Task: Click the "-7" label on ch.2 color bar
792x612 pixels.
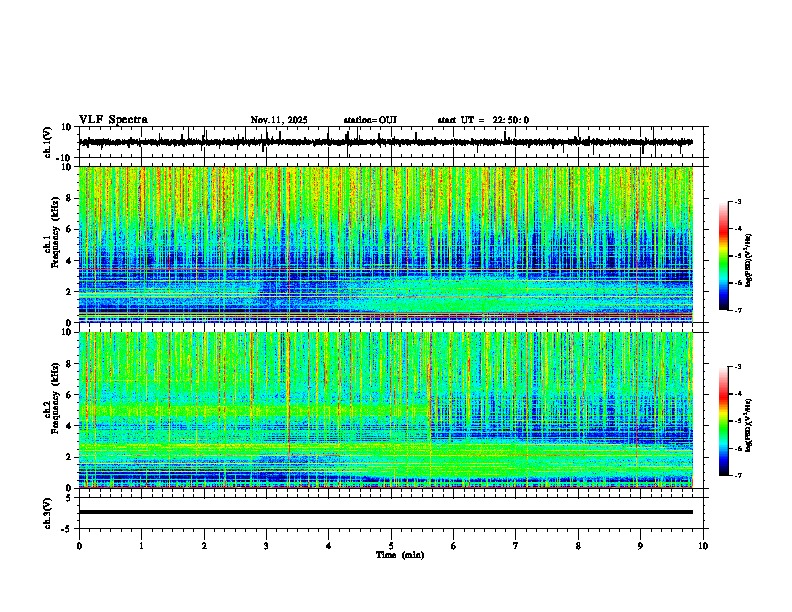Action: pyautogui.click(x=737, y=476)
